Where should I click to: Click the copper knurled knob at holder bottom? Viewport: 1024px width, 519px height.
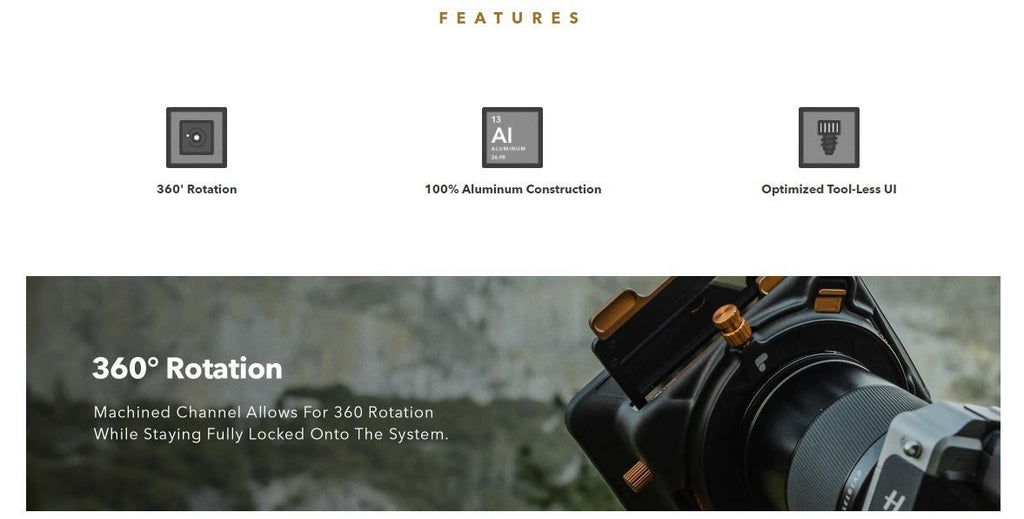click(x=638, y=476)
